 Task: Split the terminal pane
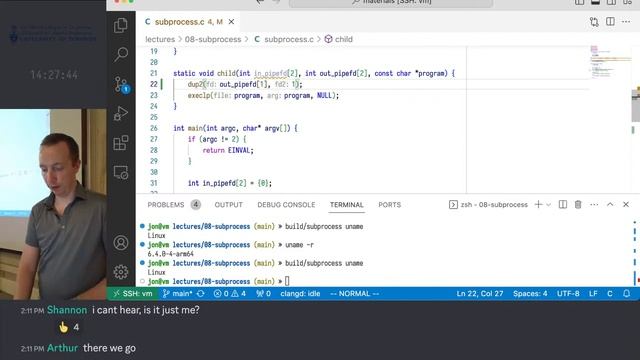tap(563, 204)
